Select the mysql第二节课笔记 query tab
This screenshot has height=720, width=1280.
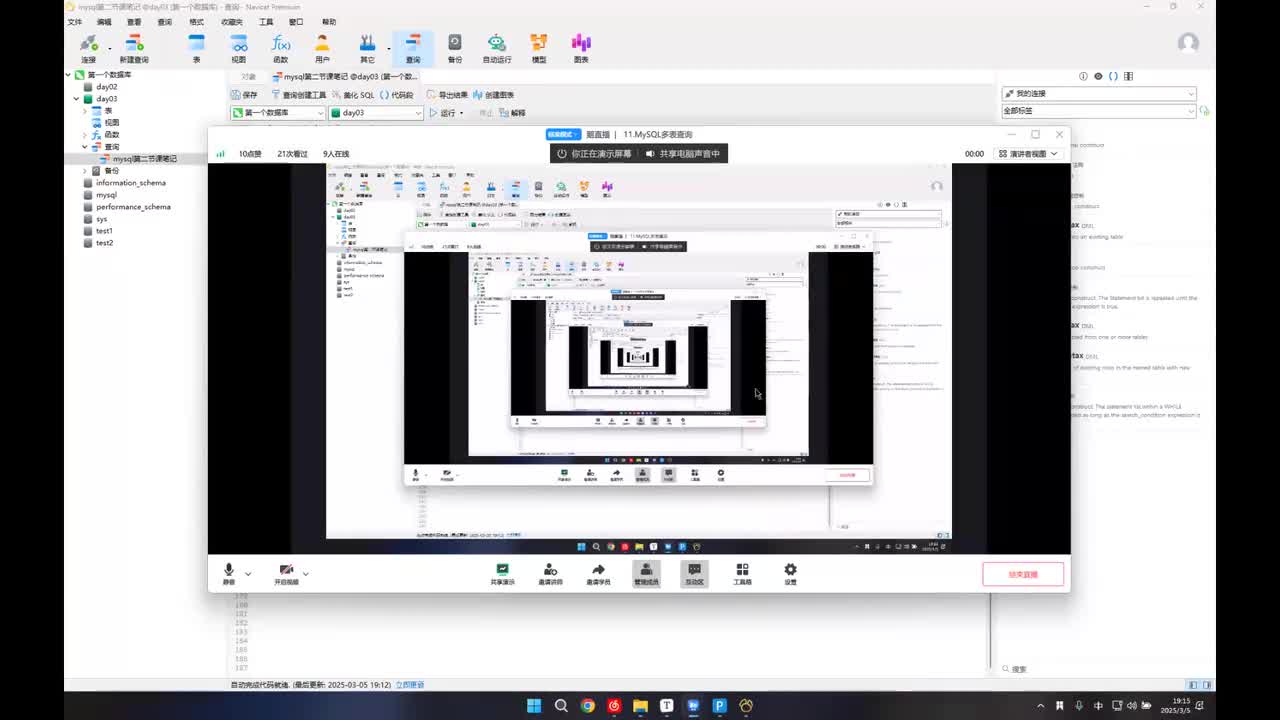click(344, 77)
